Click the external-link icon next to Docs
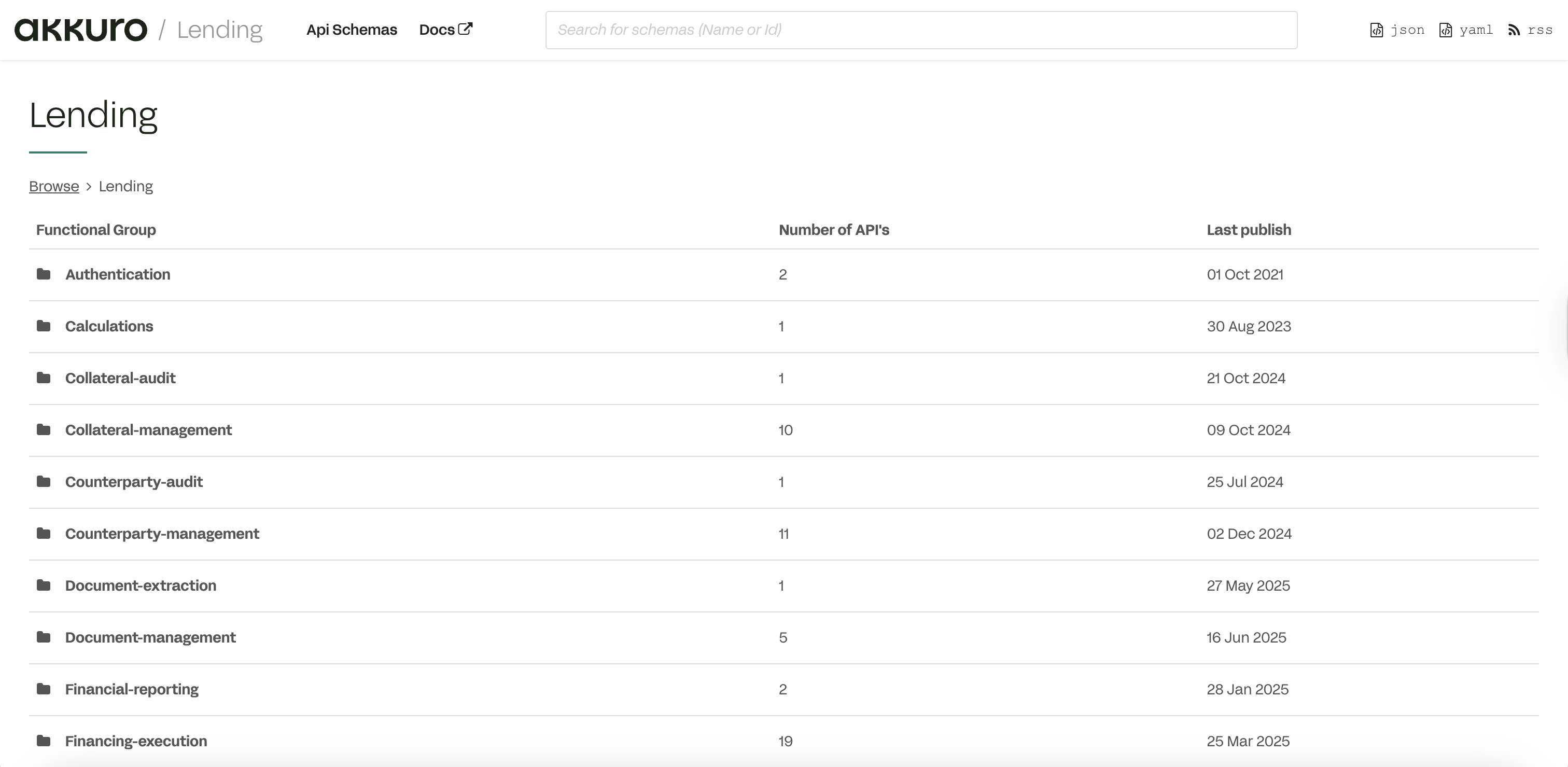 coord(465,27)
